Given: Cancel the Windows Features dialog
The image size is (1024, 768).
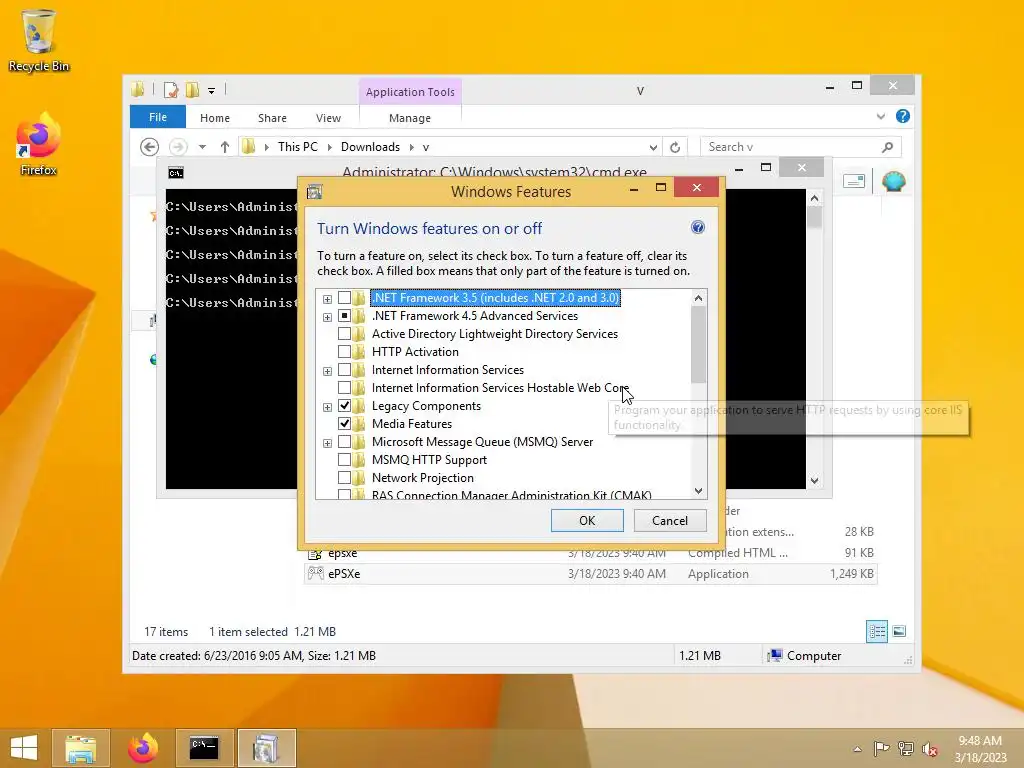Looking at the screenshot, I should coord(669,520).
